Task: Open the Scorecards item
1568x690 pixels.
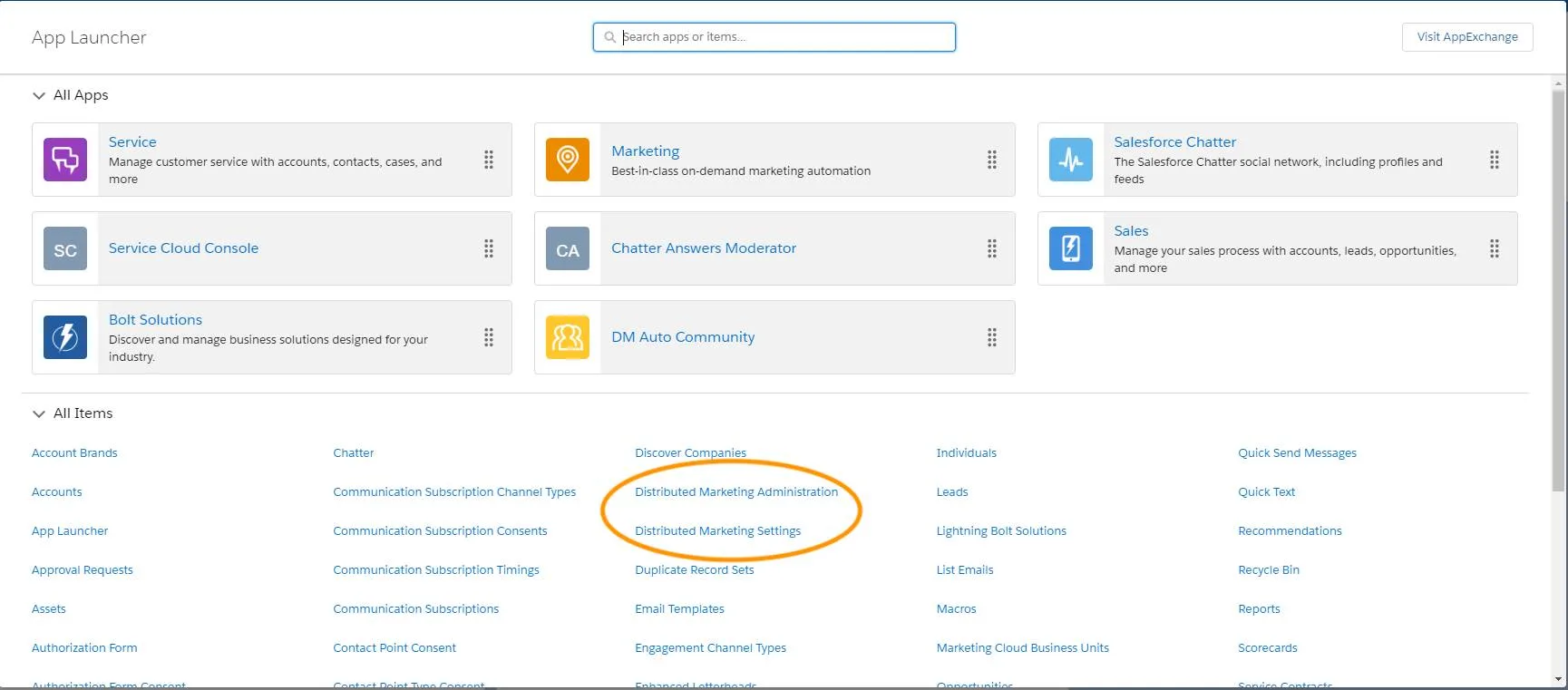Action: point(1267,648)
